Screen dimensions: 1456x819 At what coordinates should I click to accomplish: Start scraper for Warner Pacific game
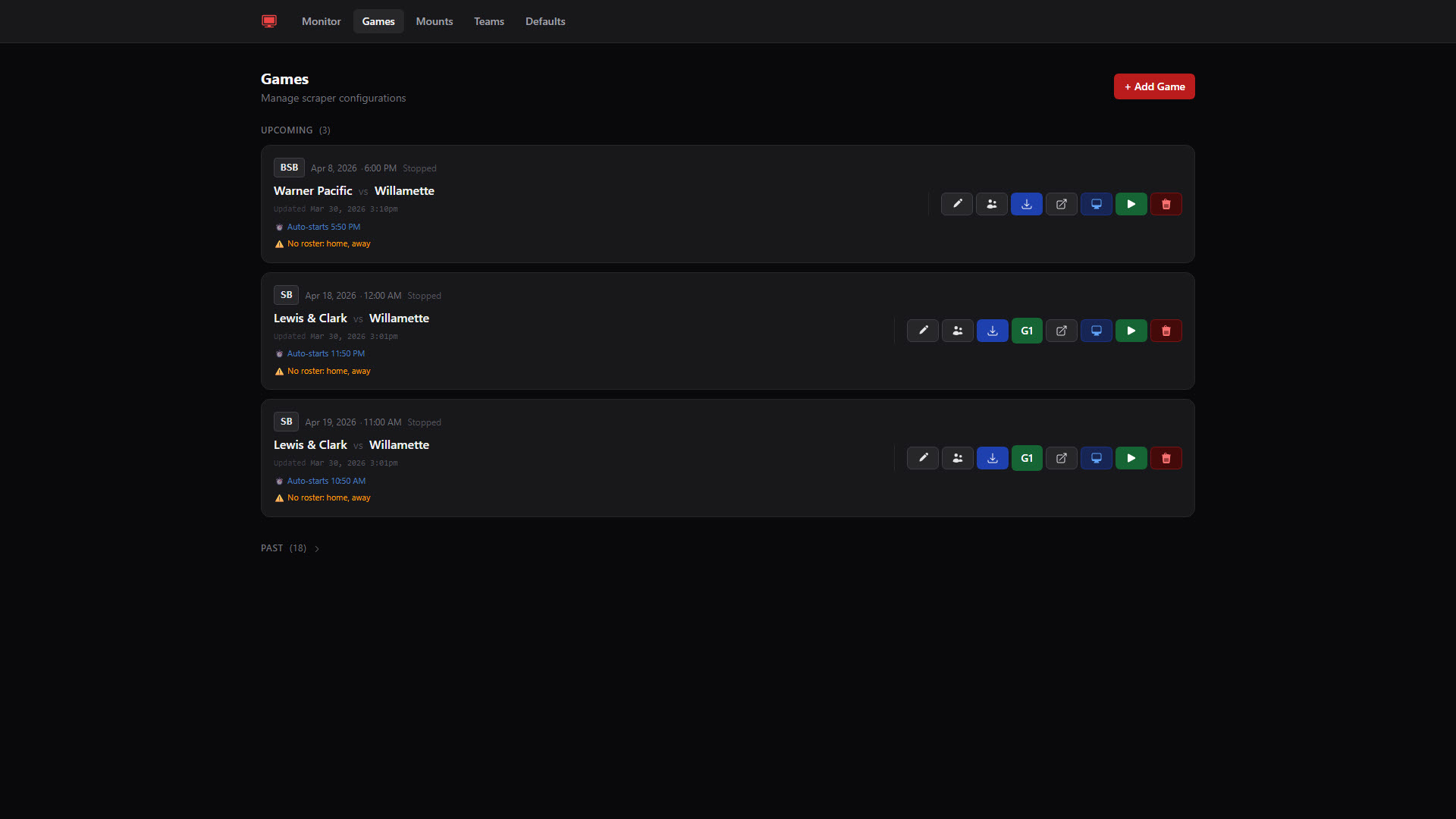click(1131, 204)
